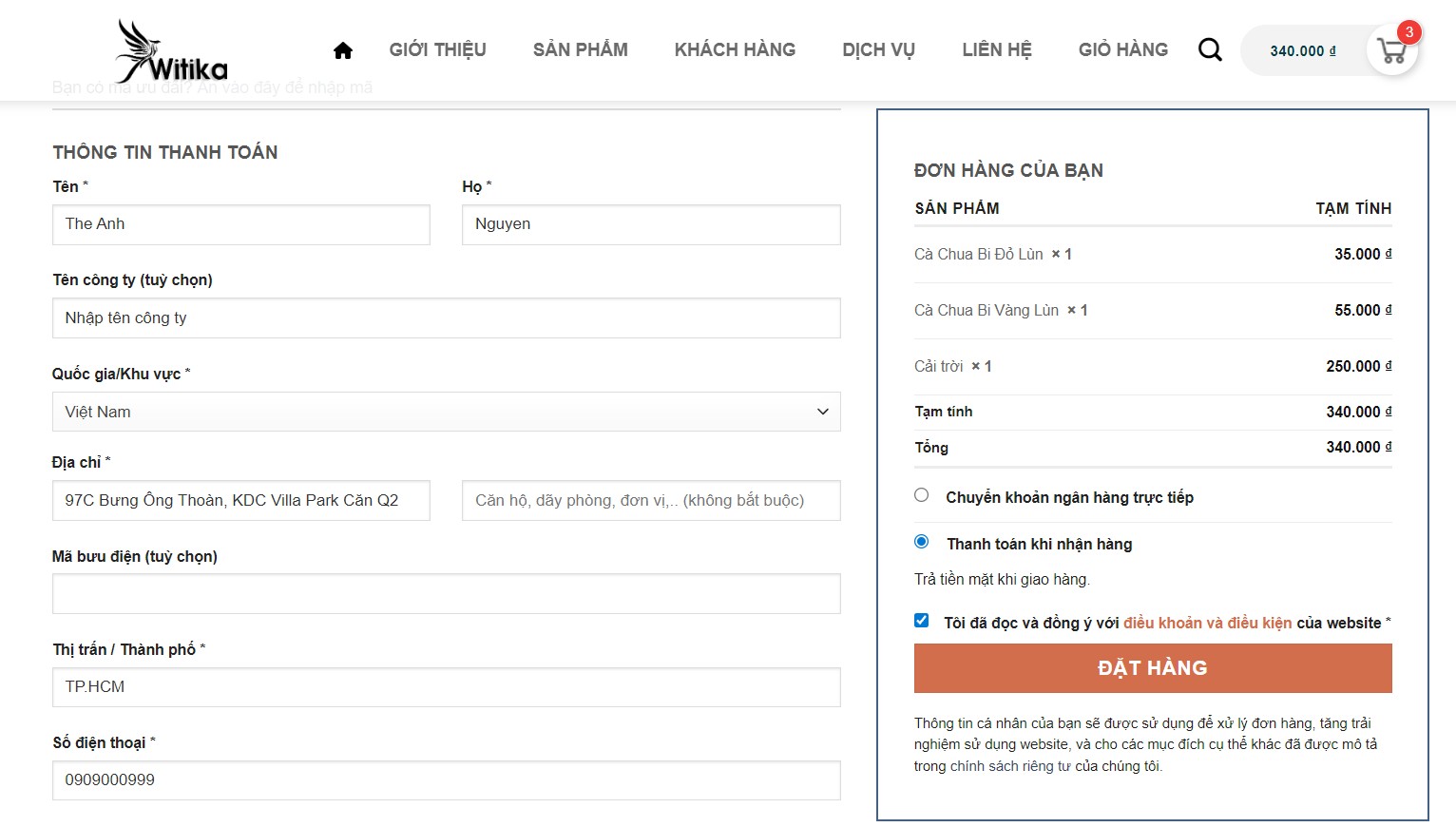Open the search magnifier icon
This screenshot has width=1456, height=827.
(1210, 49)
